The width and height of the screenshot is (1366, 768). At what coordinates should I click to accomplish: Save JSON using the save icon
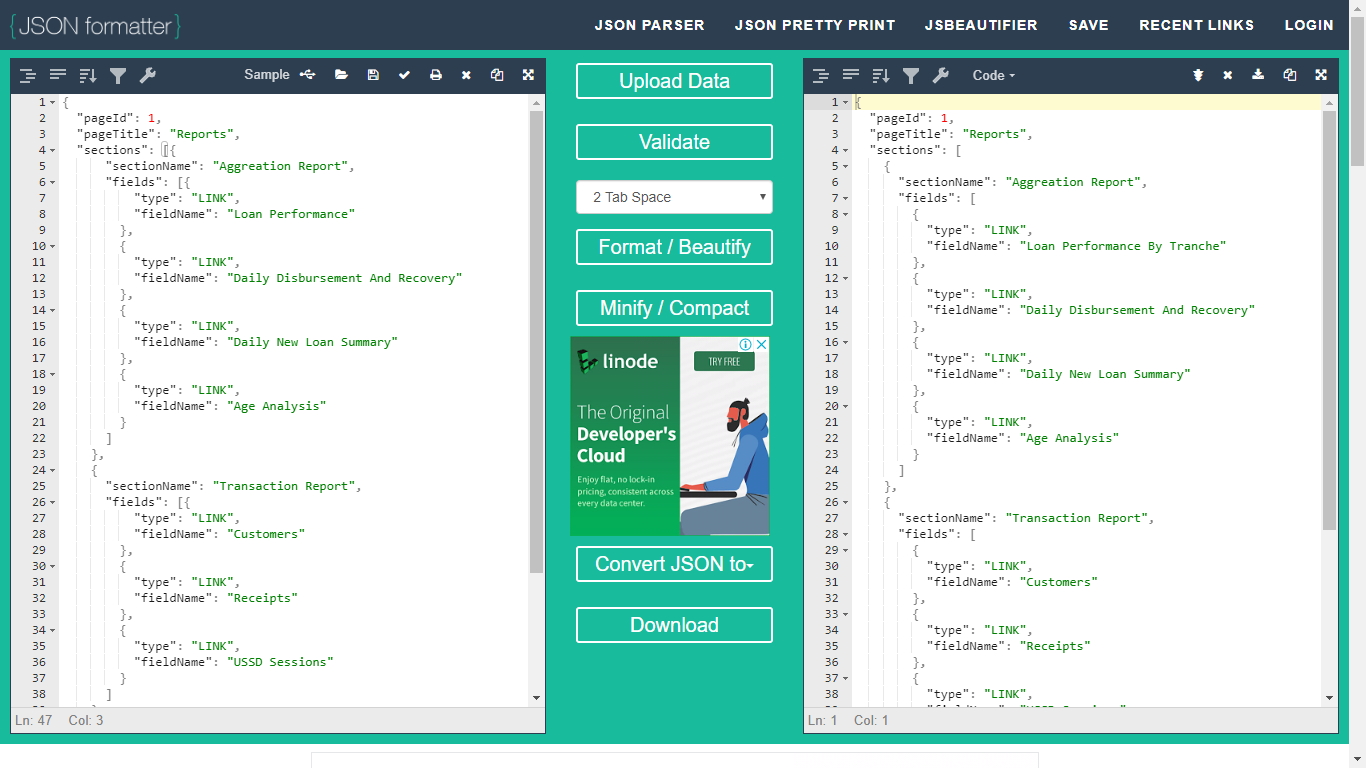point(373,74)
